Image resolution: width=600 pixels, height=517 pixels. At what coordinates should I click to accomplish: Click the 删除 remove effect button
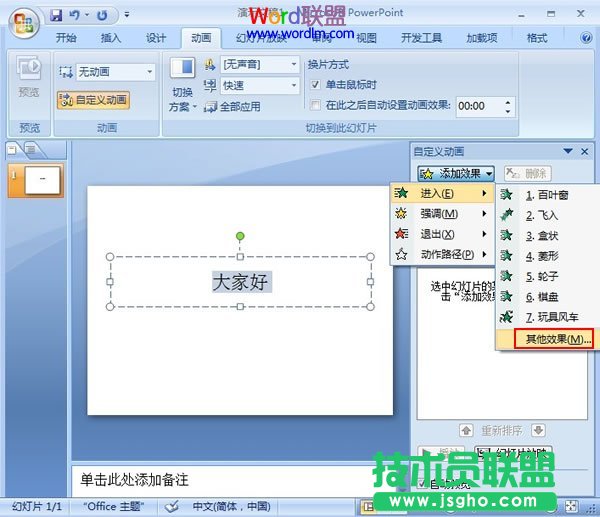[528, 174]
